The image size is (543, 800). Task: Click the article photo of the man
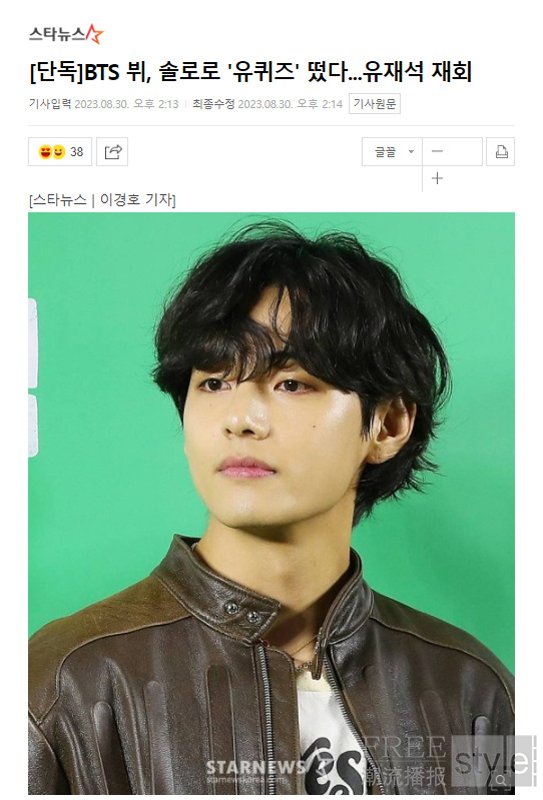[x=271, y=503]
